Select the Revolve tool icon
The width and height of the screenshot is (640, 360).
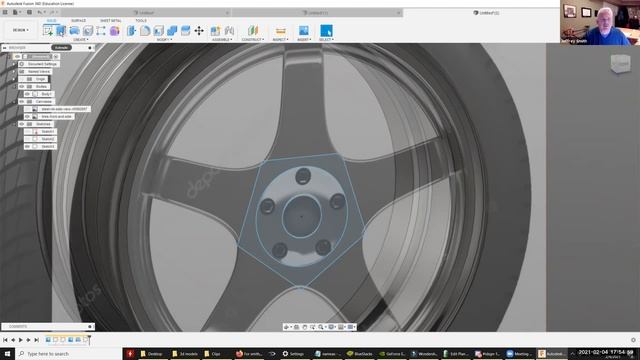74,31
